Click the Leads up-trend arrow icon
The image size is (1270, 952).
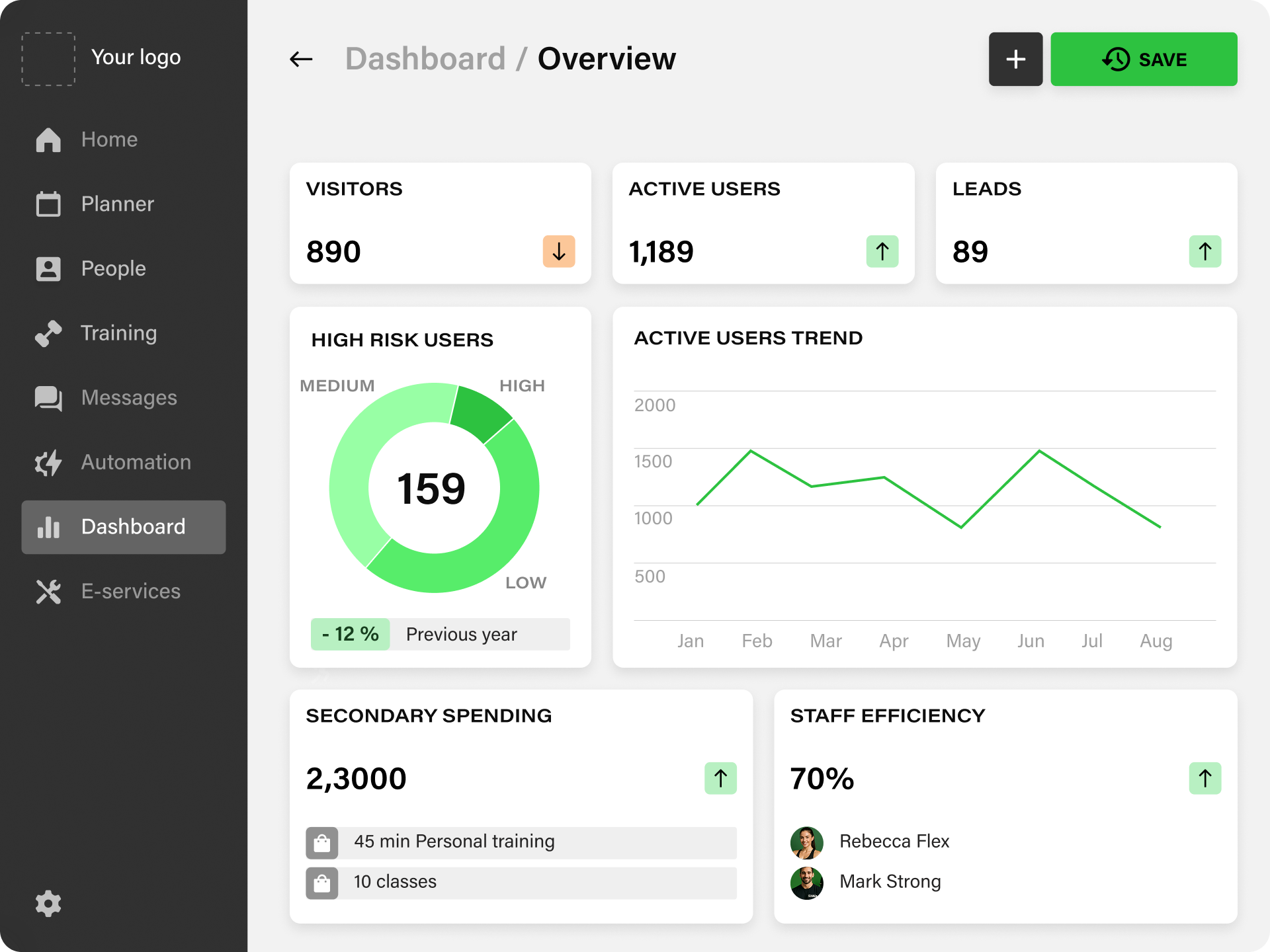click(1205, 252)
